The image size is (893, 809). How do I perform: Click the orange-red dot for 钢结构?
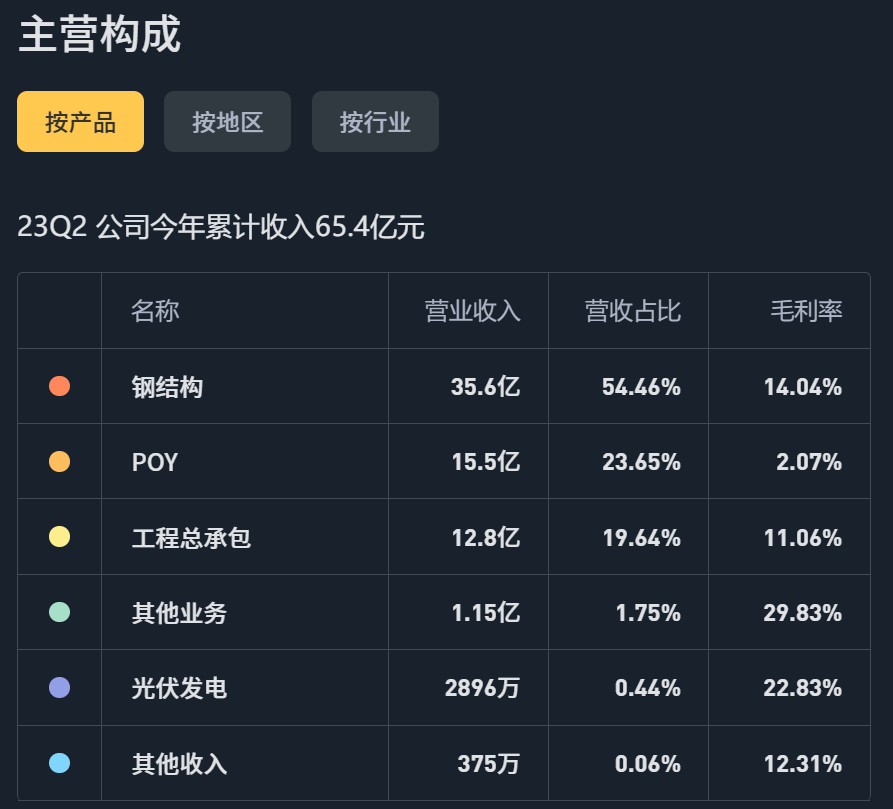pyautogui.click(x=59, y=386)
